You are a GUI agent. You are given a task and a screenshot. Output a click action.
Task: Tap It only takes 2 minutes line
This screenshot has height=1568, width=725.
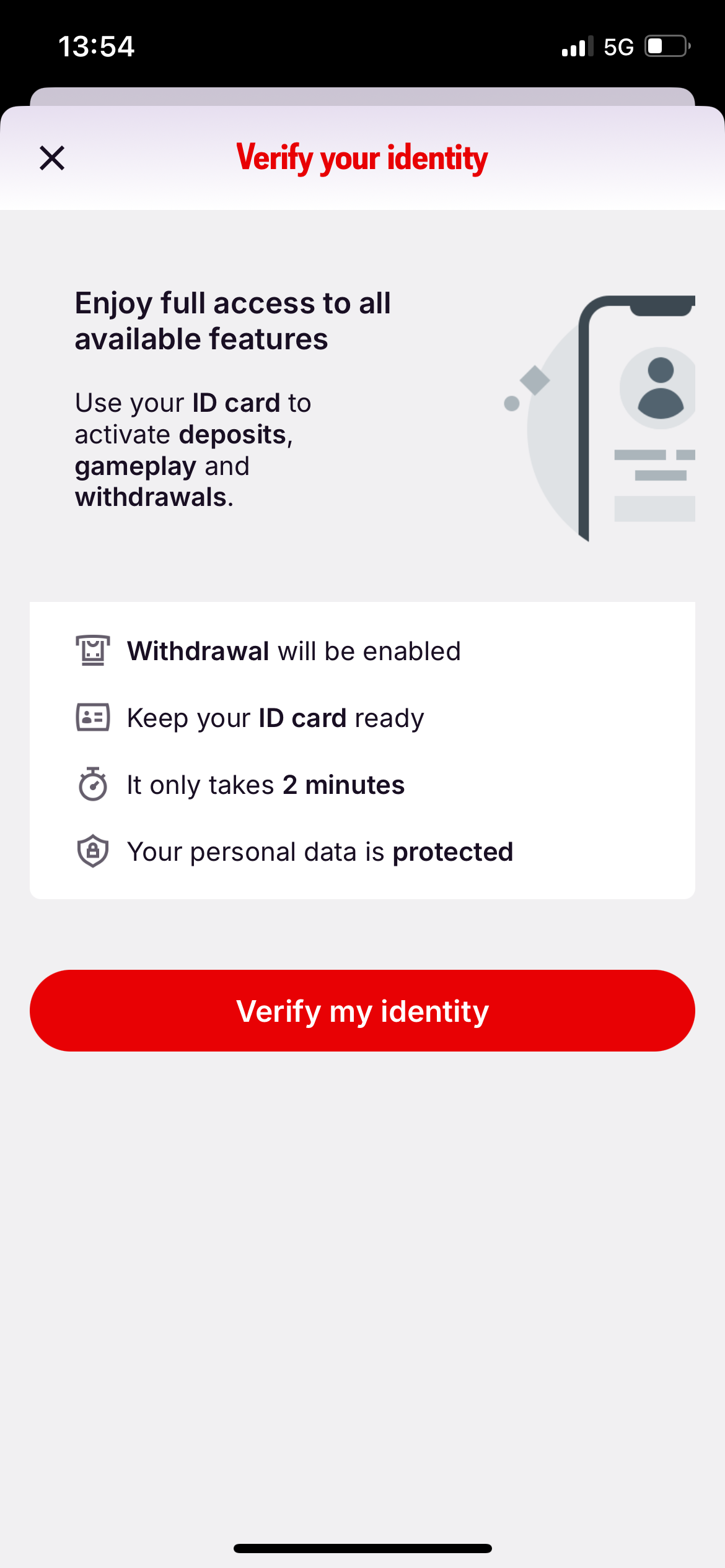click(x=266, y=785)
